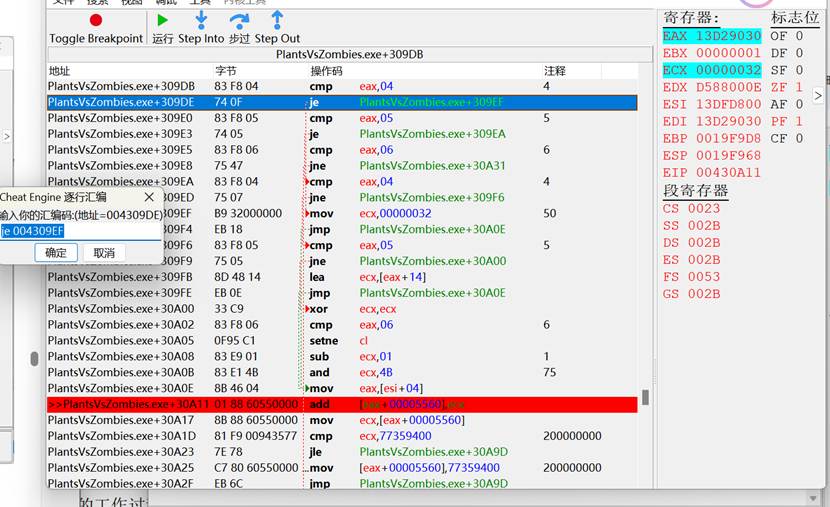Select the cmp eax,04 row at +309DB
Image resolution: width=830 pixels, height=507 pixels.
tap(342, 86)
